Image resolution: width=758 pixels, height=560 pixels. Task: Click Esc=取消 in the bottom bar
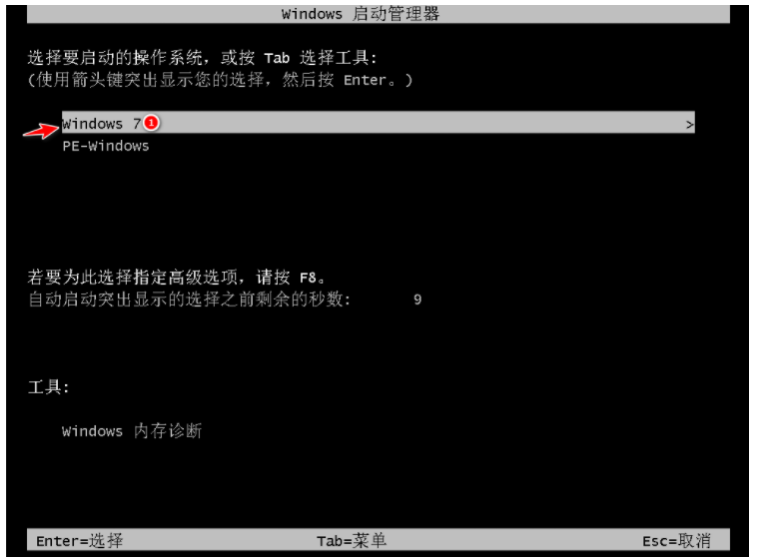tap(676, 541)
